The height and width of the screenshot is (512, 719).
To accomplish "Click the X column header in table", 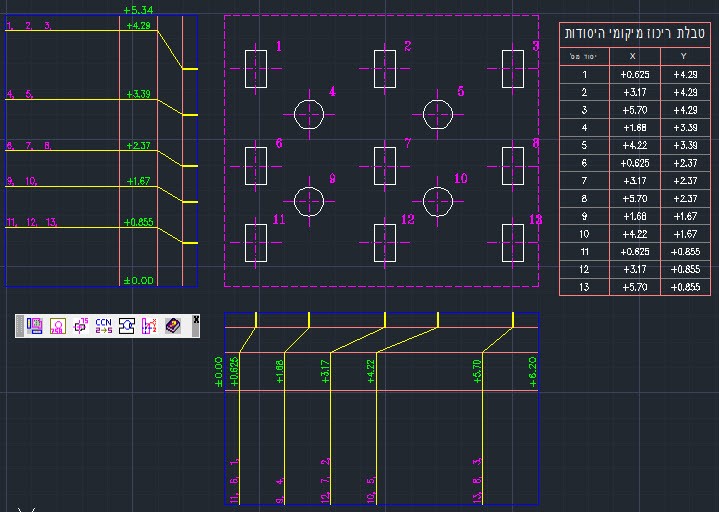I will click(632, 58).
